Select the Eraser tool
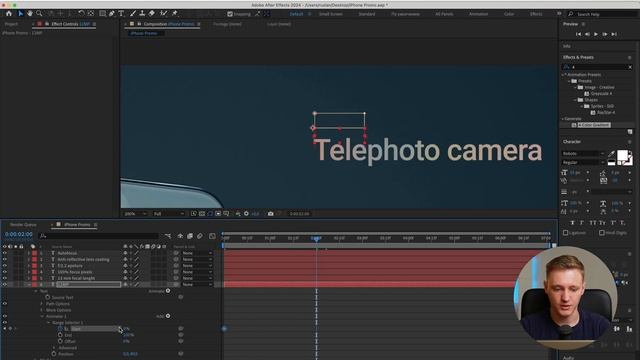 (151, 13)
